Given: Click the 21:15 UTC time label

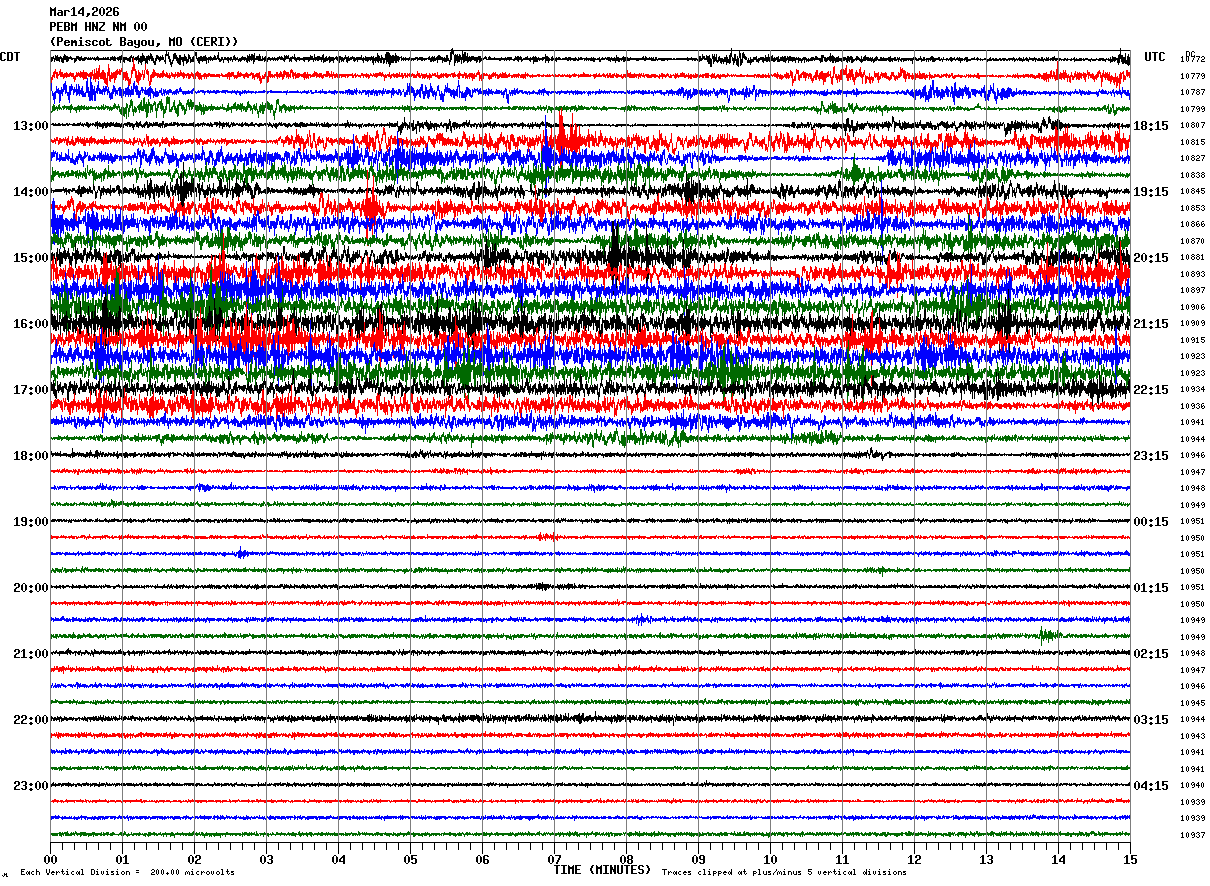Looking at the screenshot, I should pos(1150,324).
